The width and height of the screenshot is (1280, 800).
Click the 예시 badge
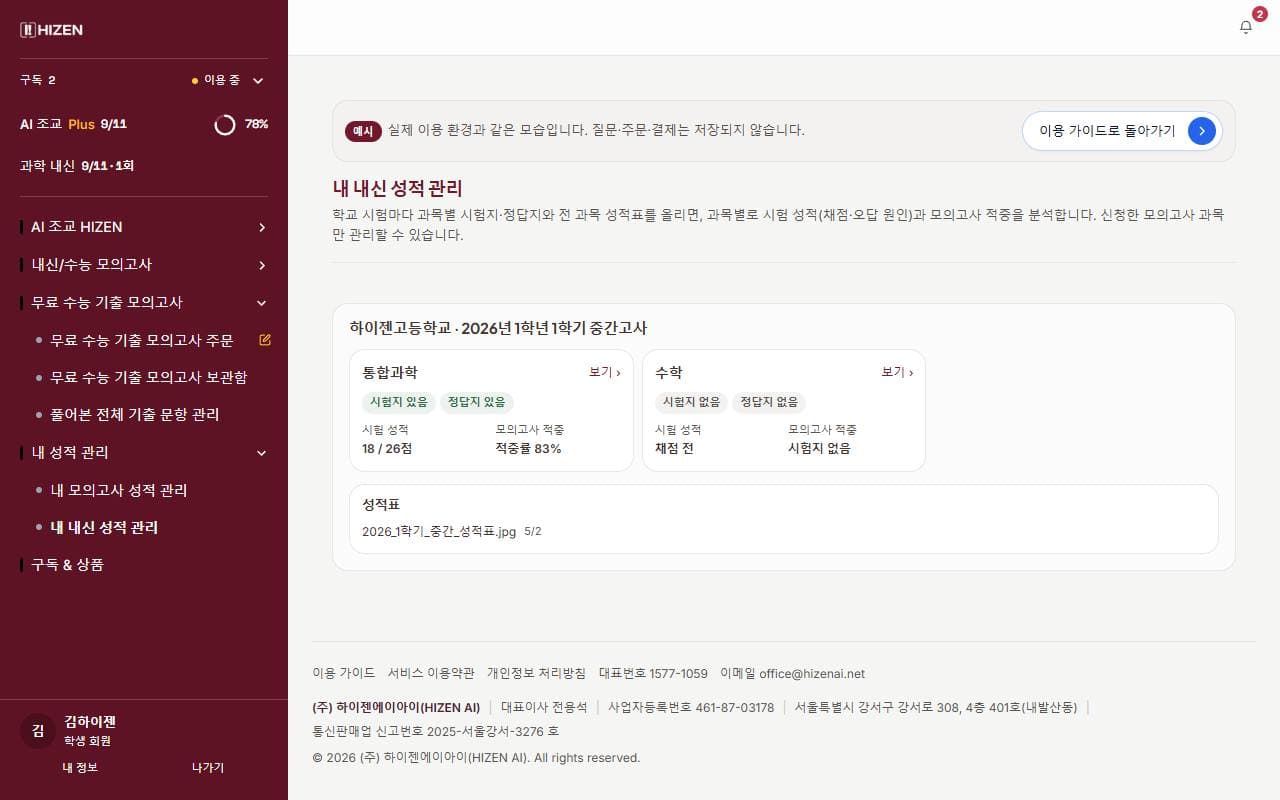point(363,131)
